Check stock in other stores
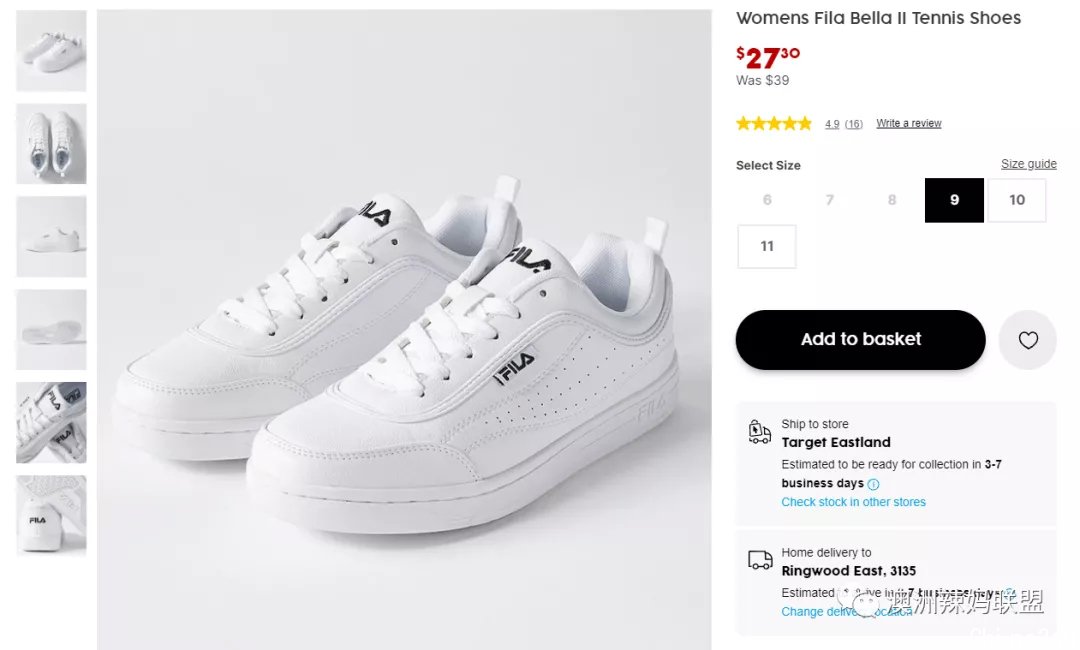 [853, 502]
